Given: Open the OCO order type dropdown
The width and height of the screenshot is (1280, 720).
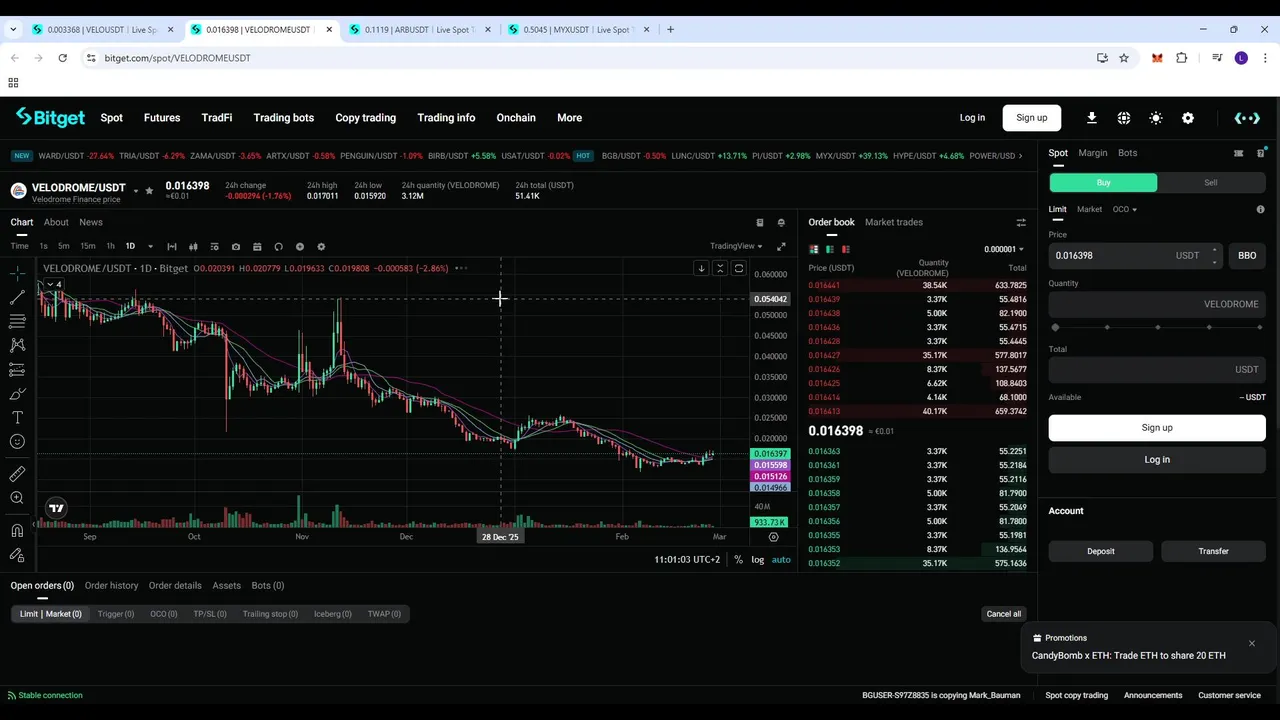Looking at the screenshot, I should pyautogui.click(x=1125, y=210).
